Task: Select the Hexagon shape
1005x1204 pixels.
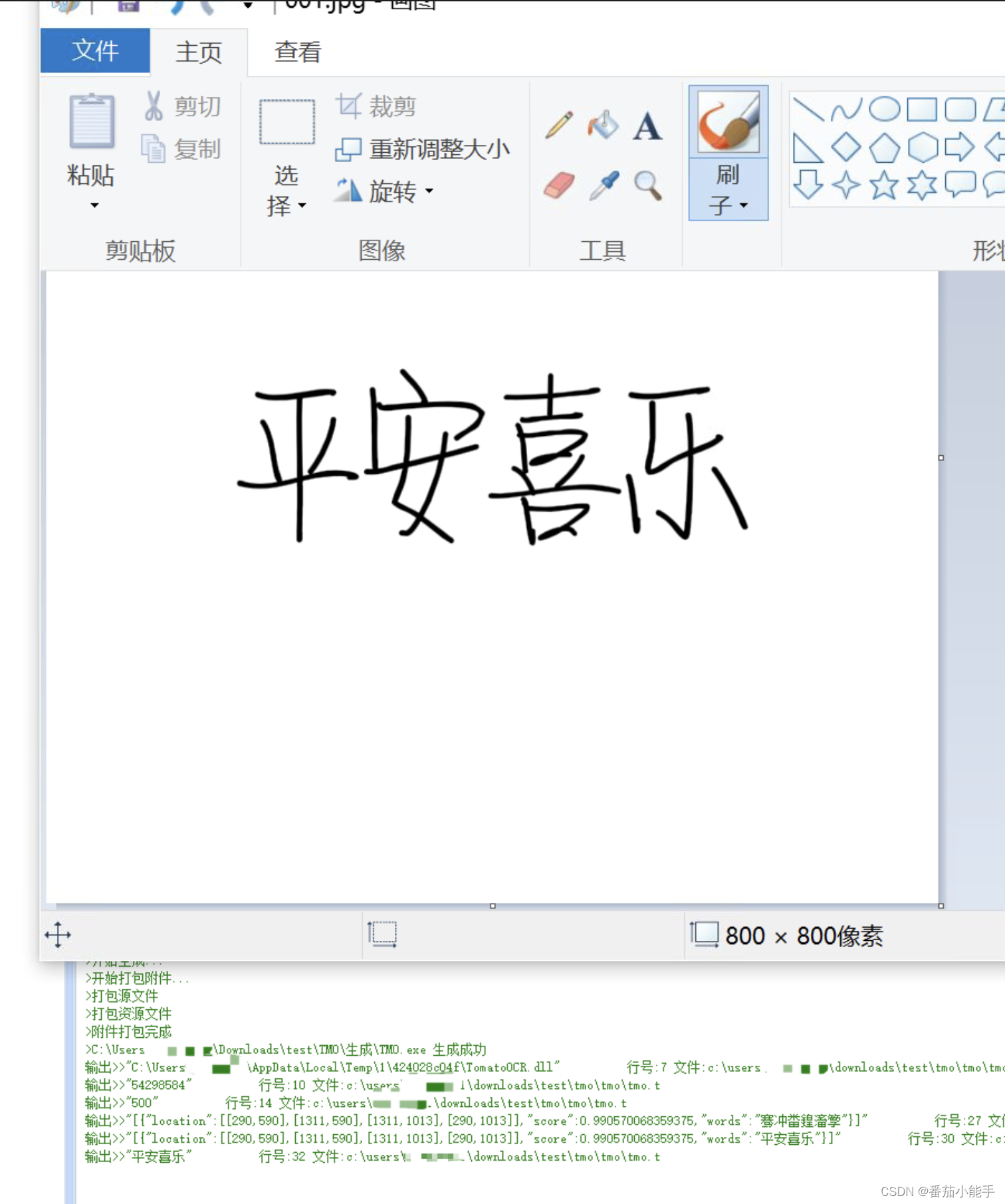Action: [923, 147]
